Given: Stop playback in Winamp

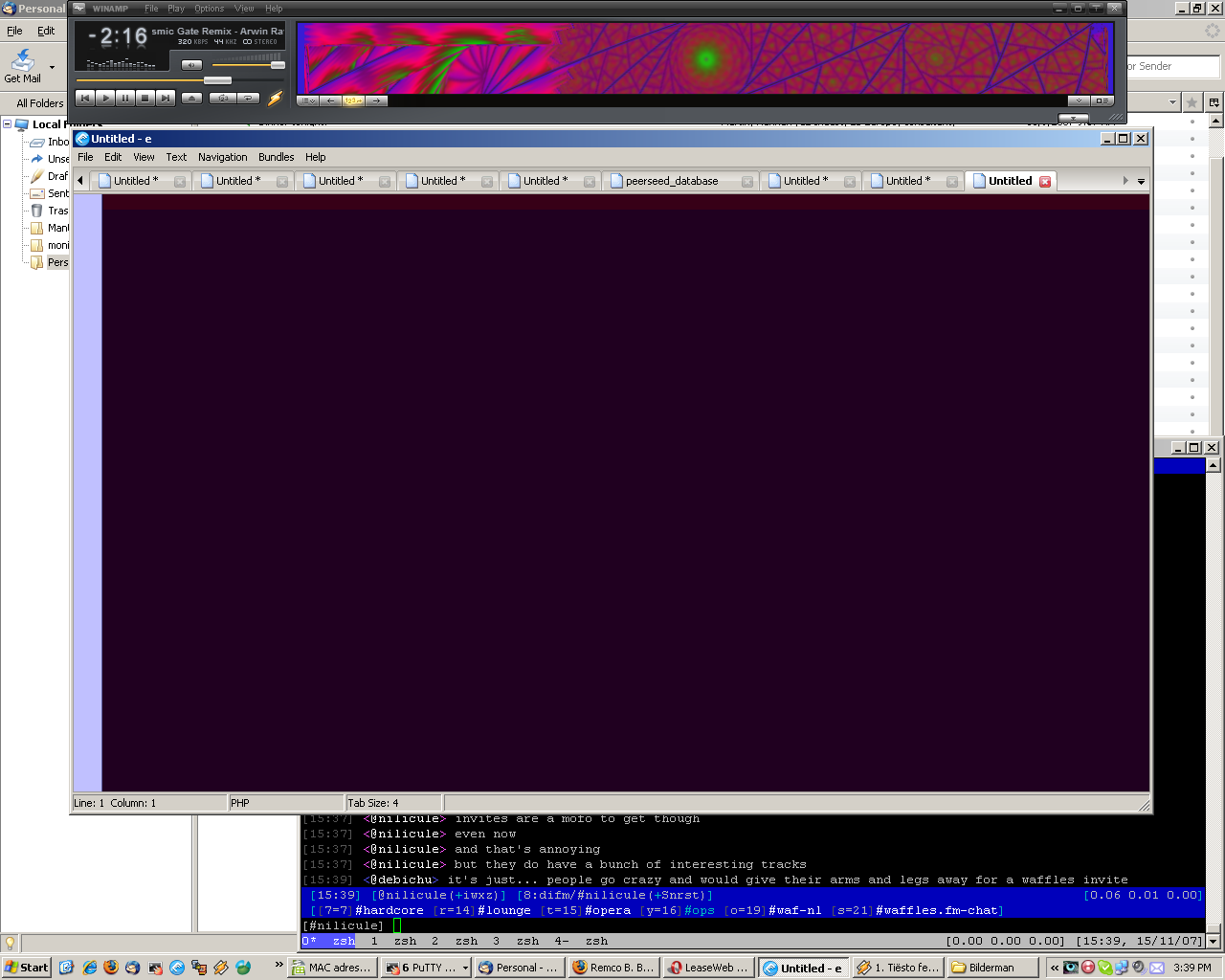Looking at the screenshot, I should click(145, 98).
